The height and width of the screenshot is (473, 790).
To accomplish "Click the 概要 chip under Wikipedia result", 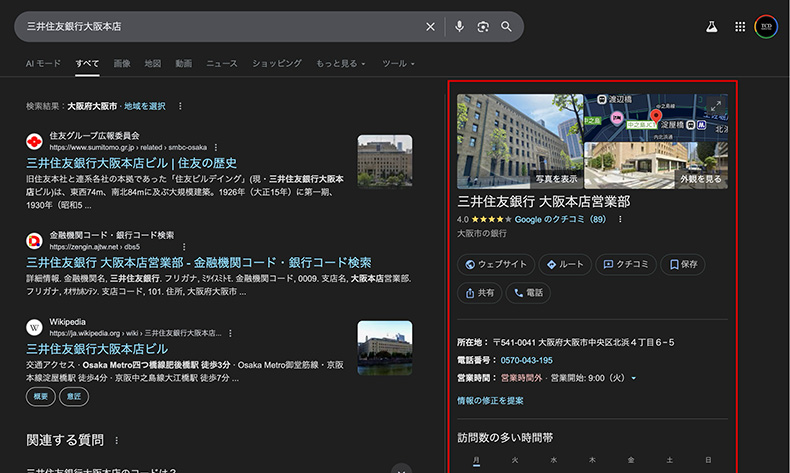I will (41, 397).
